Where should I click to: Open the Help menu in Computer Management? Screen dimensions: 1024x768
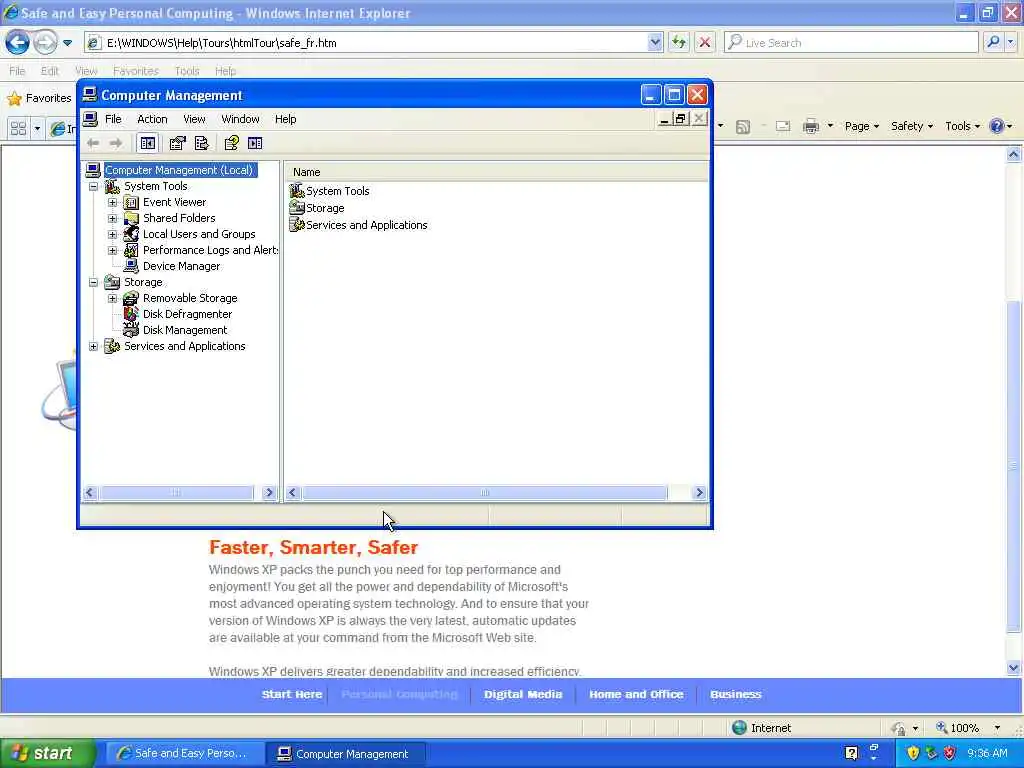click(x=285, y=119)
